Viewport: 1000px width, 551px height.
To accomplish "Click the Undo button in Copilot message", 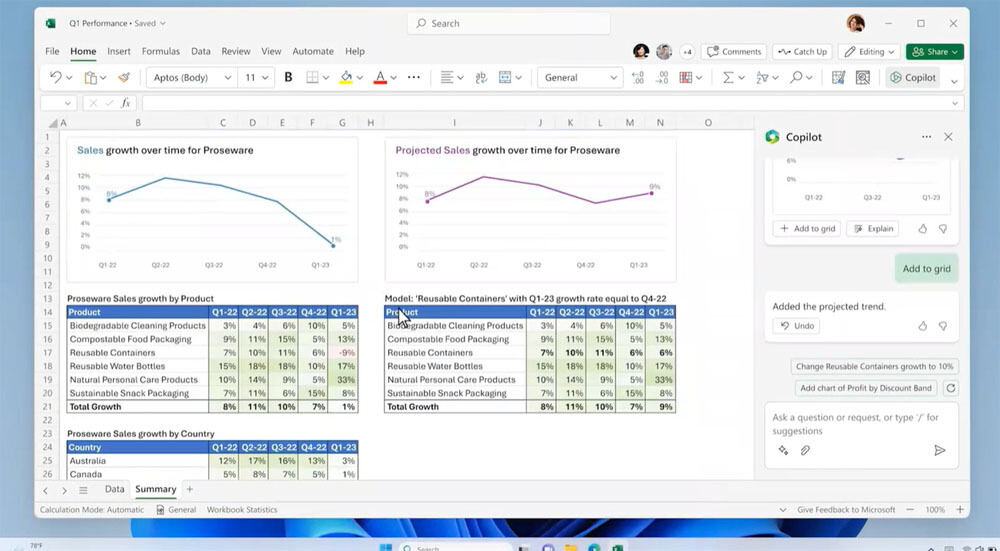I will tap(797, 326).
